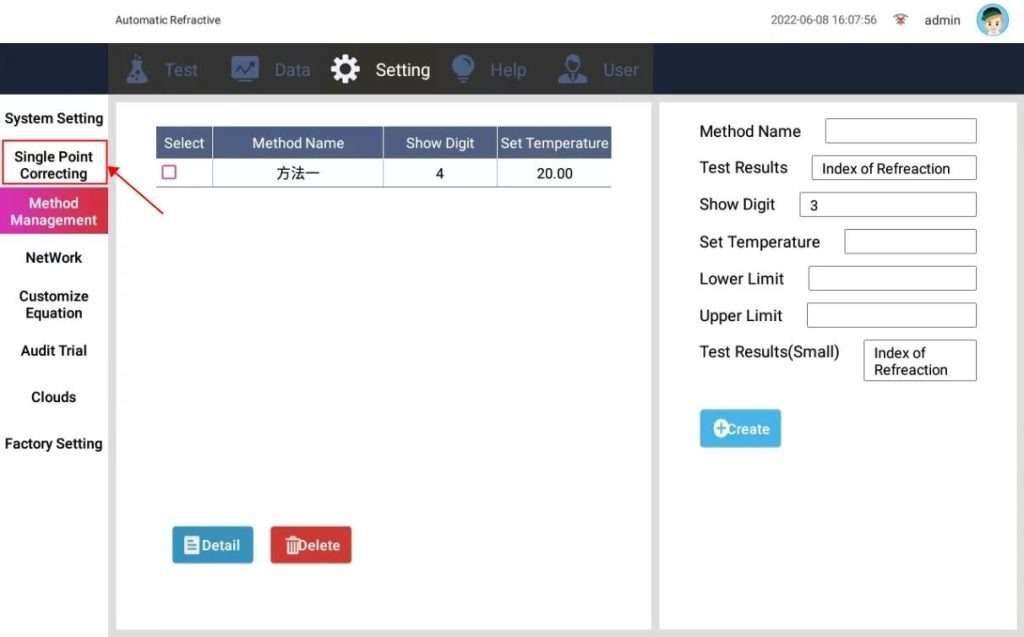Click the date and time display
Viewport: 1024px width, 637px height.
click(824, 20)
